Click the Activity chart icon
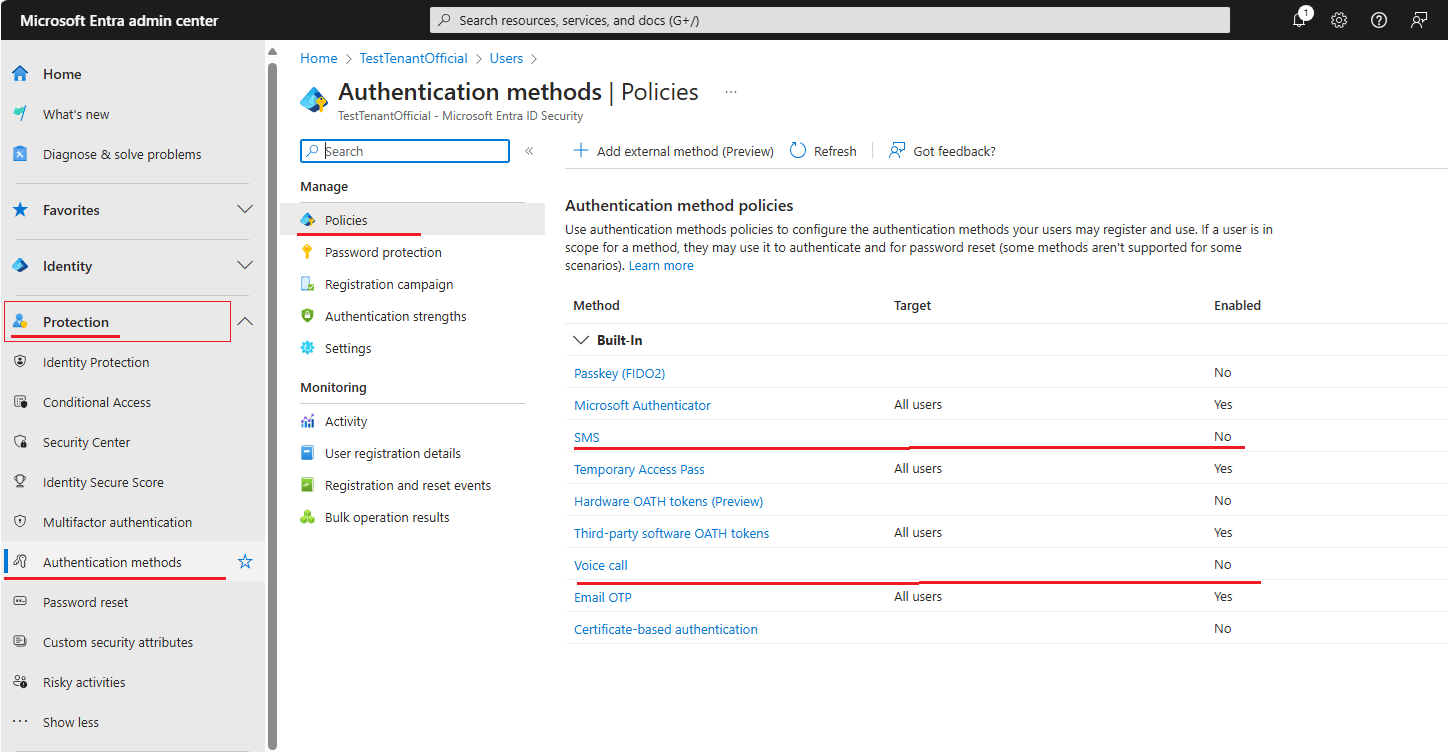Screen dimensions: 1448x752 click(x=308, y=421)
